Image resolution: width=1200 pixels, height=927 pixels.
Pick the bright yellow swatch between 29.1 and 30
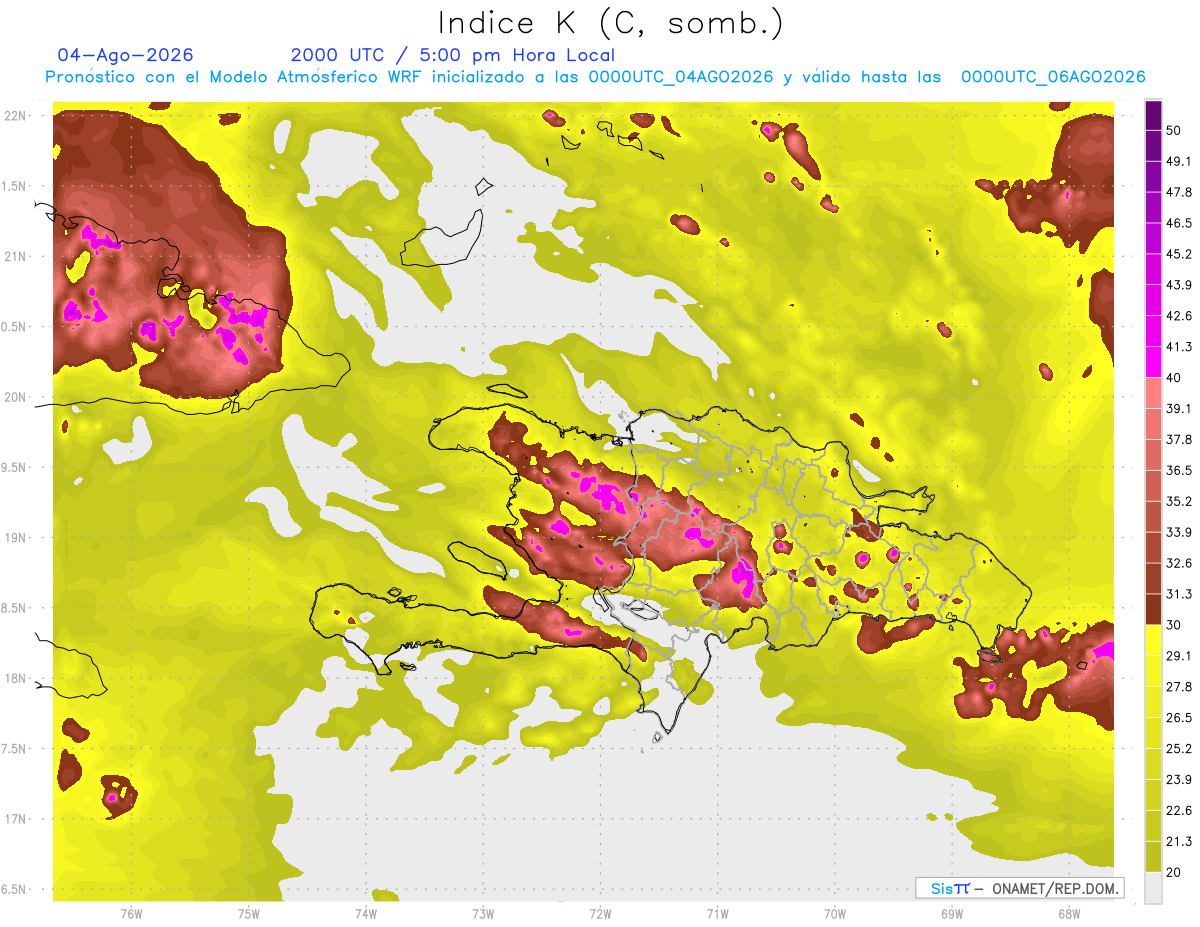1153,640
